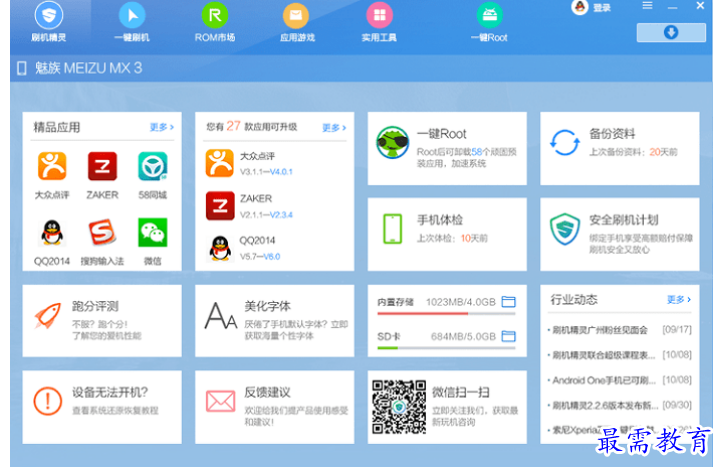Click the 大众点评 icon in the upgrade list
Image resolution: width=719 pixels, height=472 pixels.
(220, 163)
